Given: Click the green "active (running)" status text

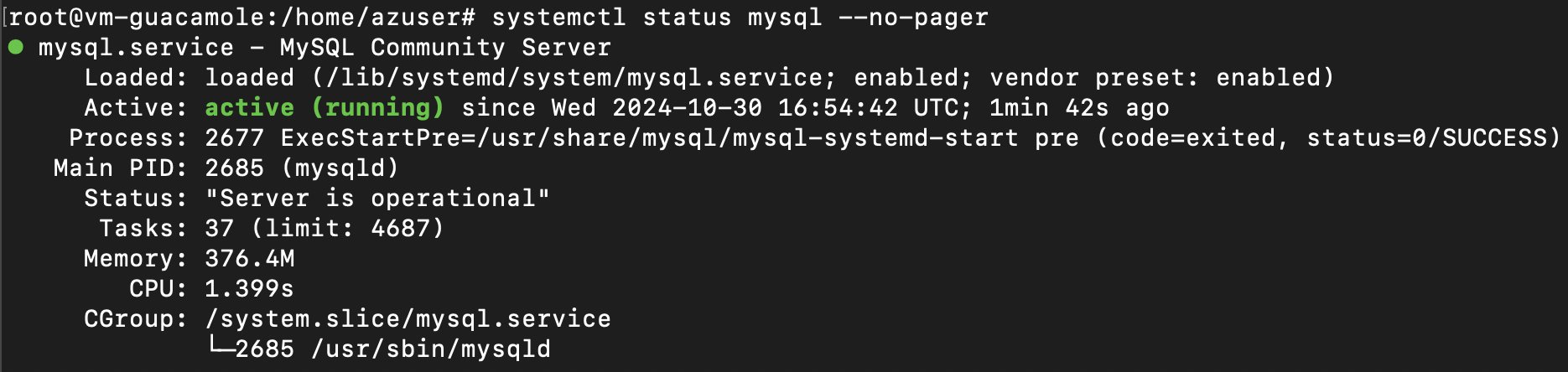Looking at the screenshot, I should (324, 107).
